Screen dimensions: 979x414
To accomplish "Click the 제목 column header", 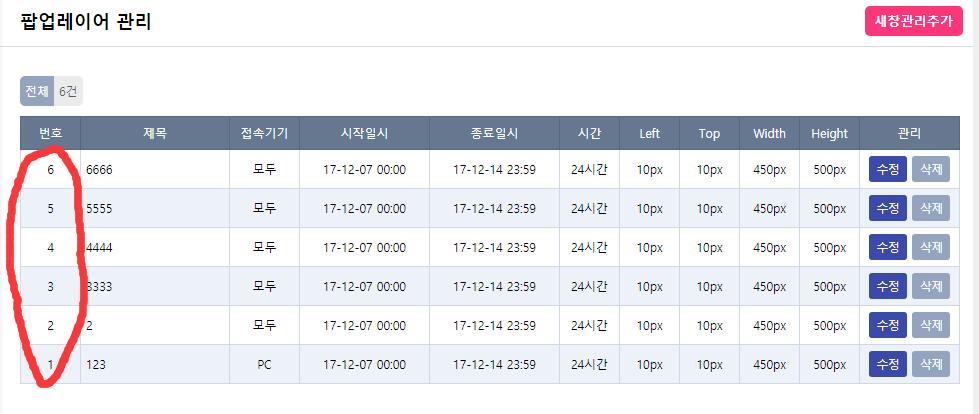I will click(155, 133).
